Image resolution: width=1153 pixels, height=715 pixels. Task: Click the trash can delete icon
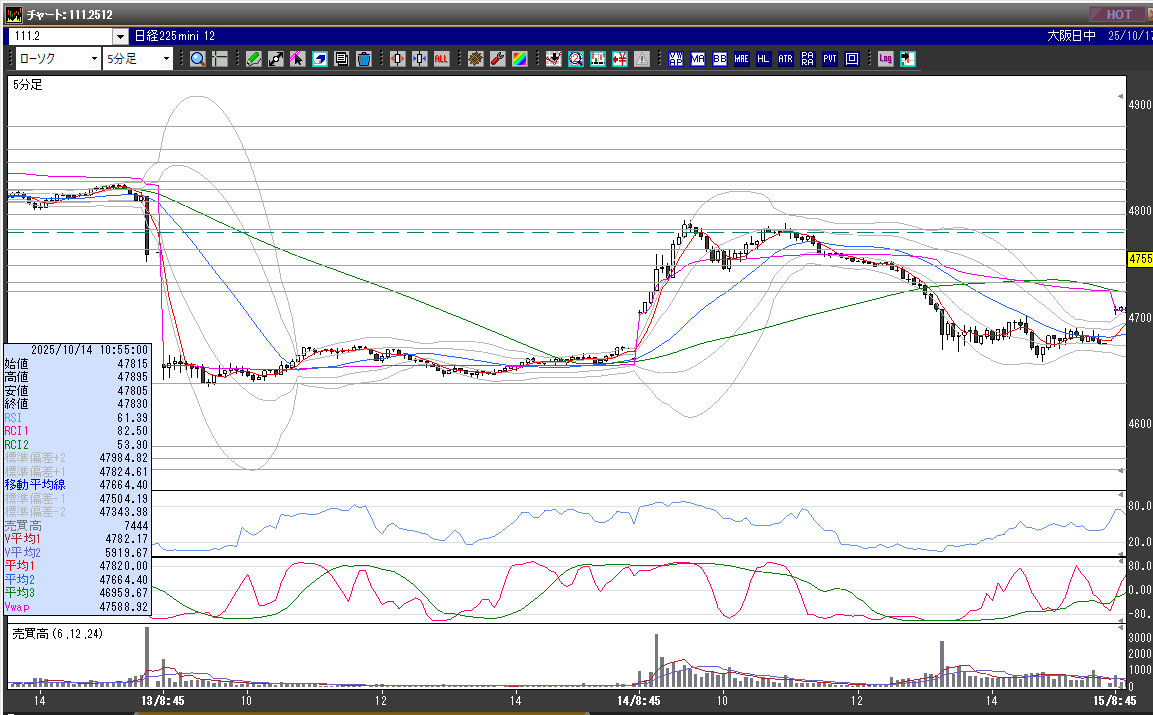coord(364,59)
